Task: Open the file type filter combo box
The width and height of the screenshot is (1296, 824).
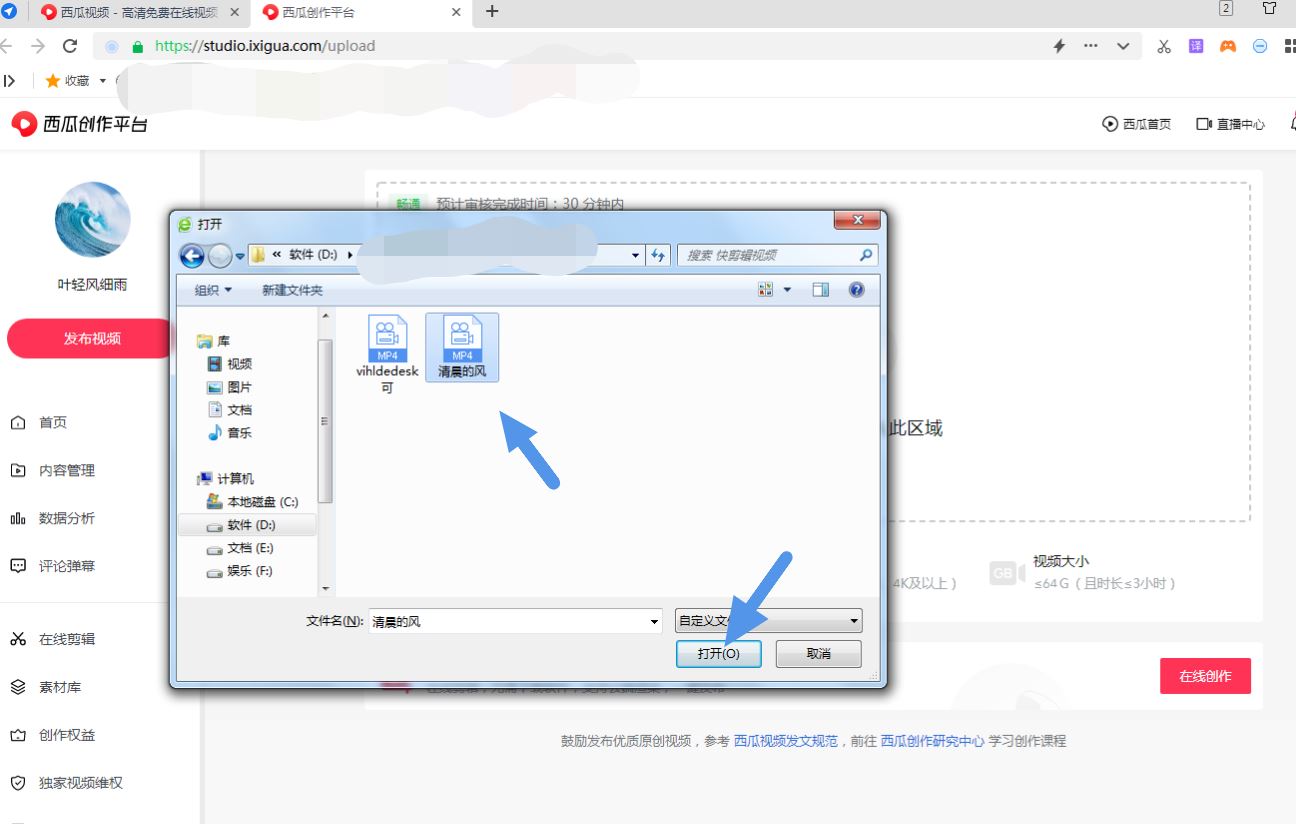Action: click(768, 621)
